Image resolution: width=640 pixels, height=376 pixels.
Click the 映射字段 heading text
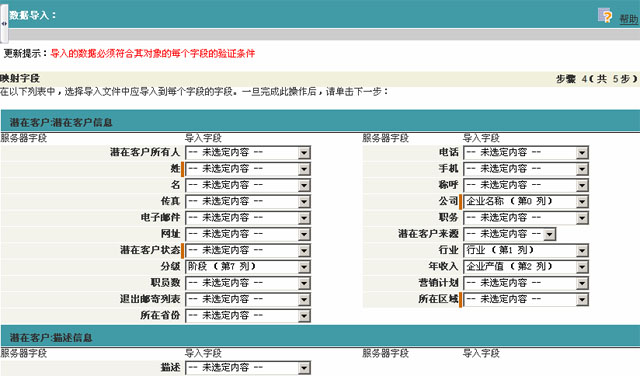(x=20, y=78)
